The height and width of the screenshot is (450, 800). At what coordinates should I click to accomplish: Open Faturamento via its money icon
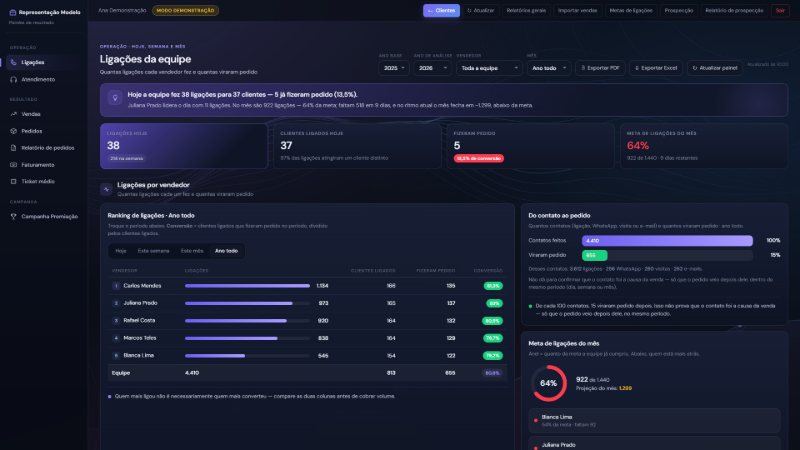13,165
